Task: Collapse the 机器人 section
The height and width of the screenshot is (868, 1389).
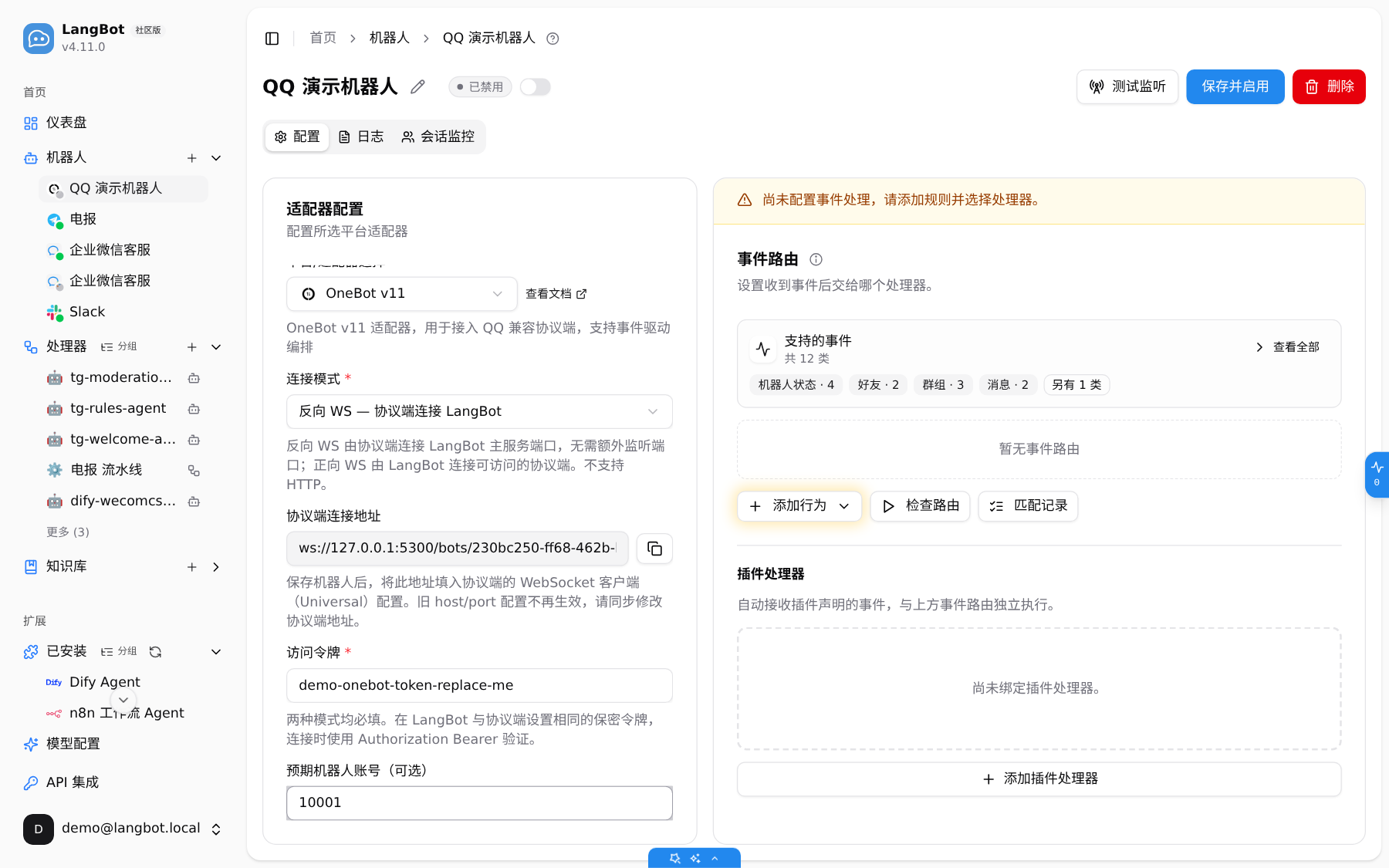Action: 216,158
